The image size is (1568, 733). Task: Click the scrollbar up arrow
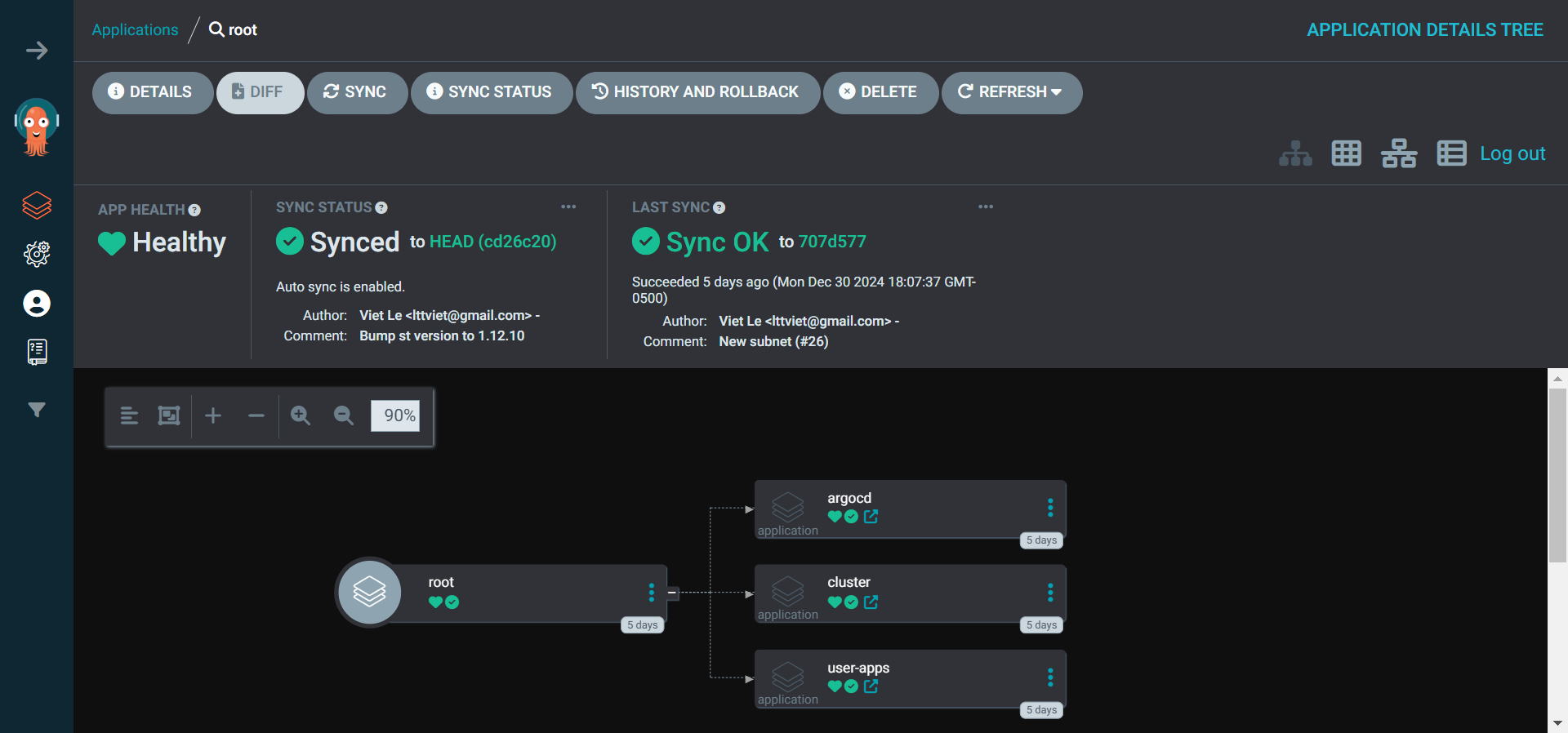[1557, 378]
